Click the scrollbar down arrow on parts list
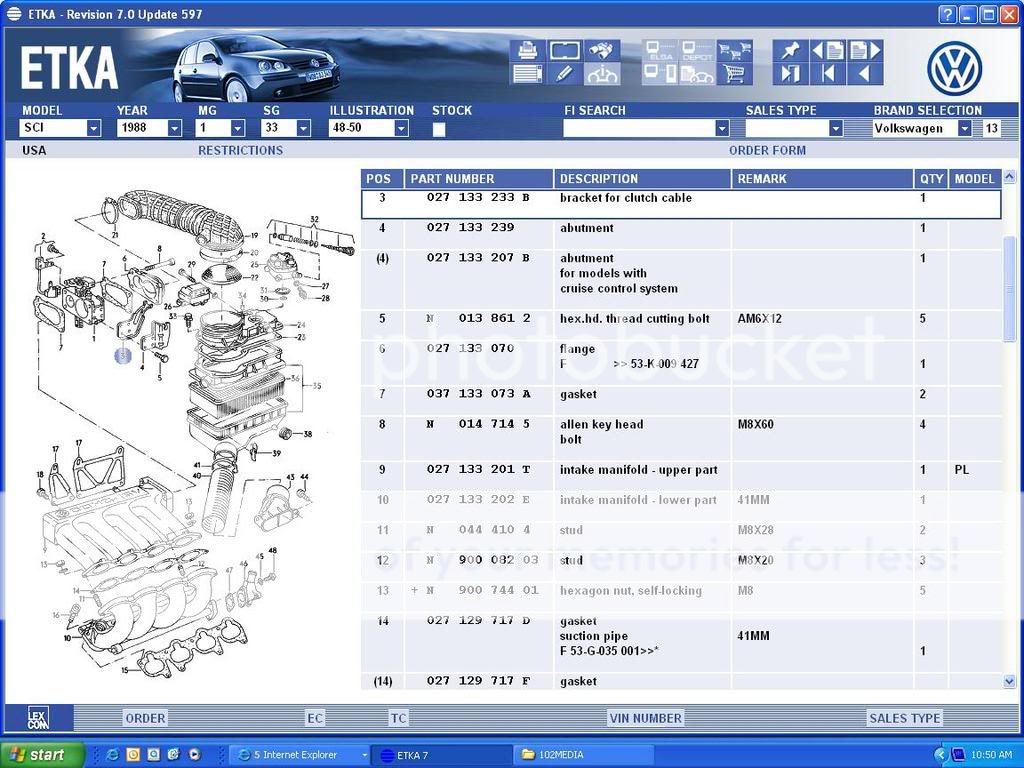 (1011, 681)
